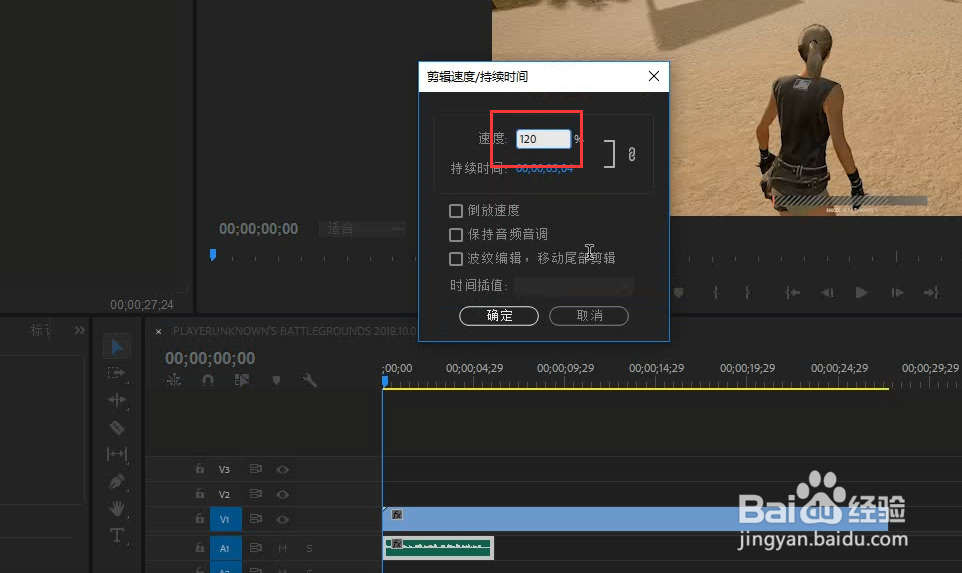Click 取消 to cancel dialog

click(589, 316)
